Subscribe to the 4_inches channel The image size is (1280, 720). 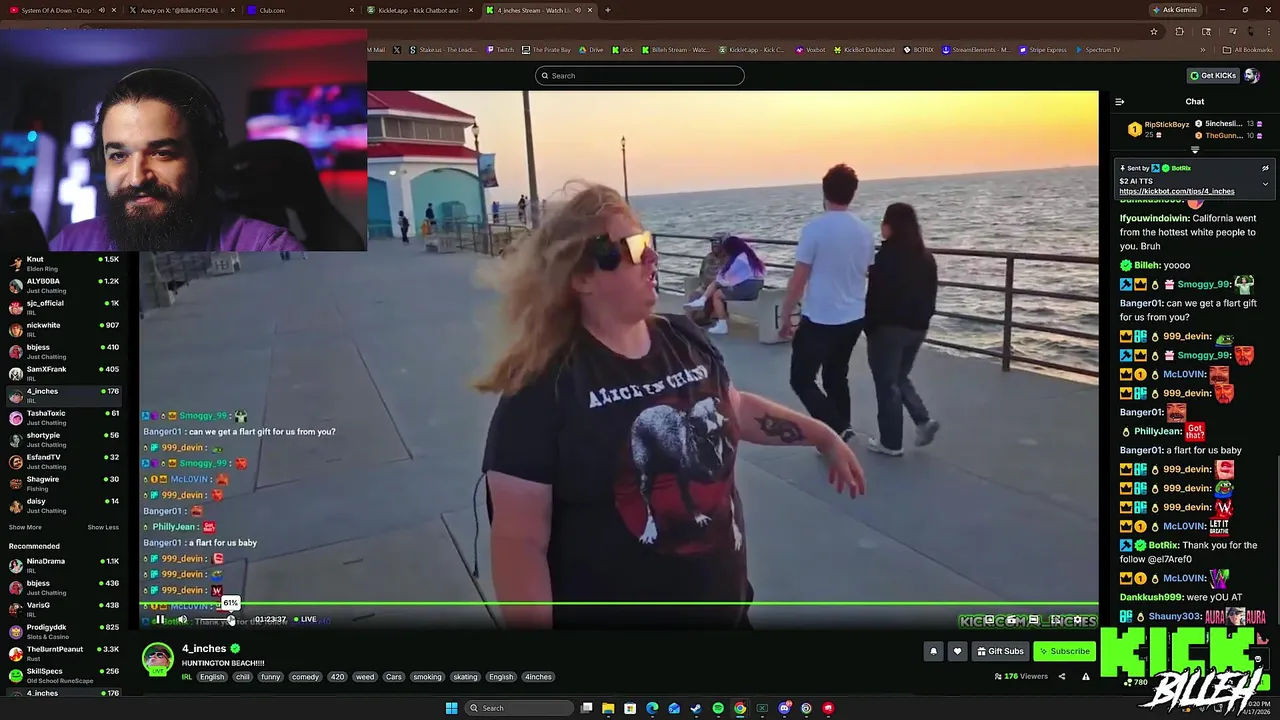pos(1064,651)
